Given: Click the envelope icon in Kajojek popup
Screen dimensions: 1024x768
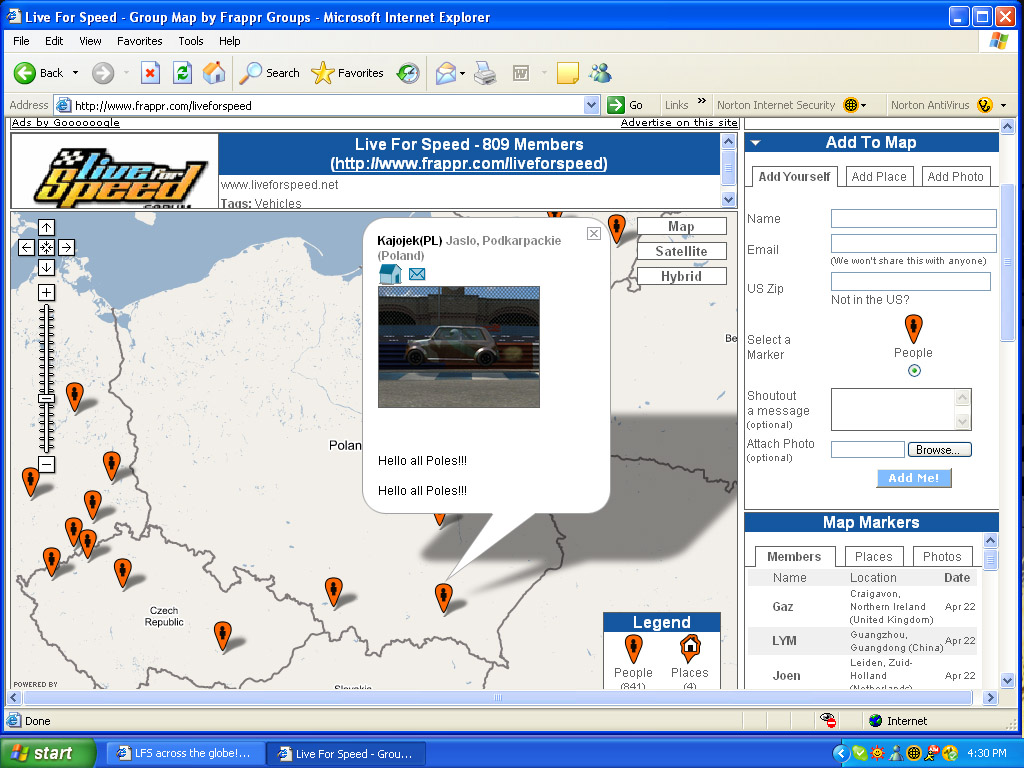Looking at the screenshot, I should (417, 274).
